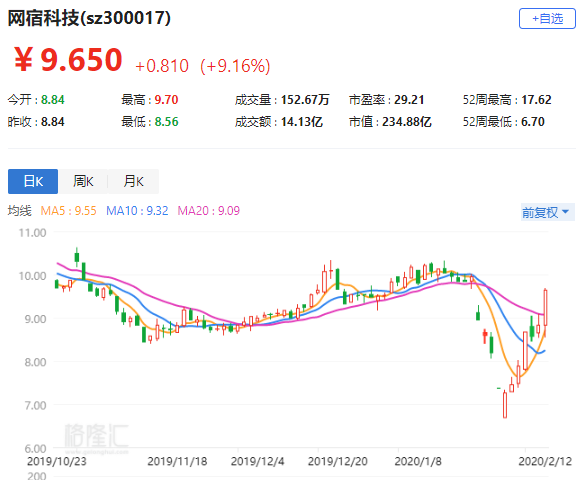Click the 2020/1/8 date axis label
Image resolution: width=582 pixels, height=480 pixels.
(418, 461)
